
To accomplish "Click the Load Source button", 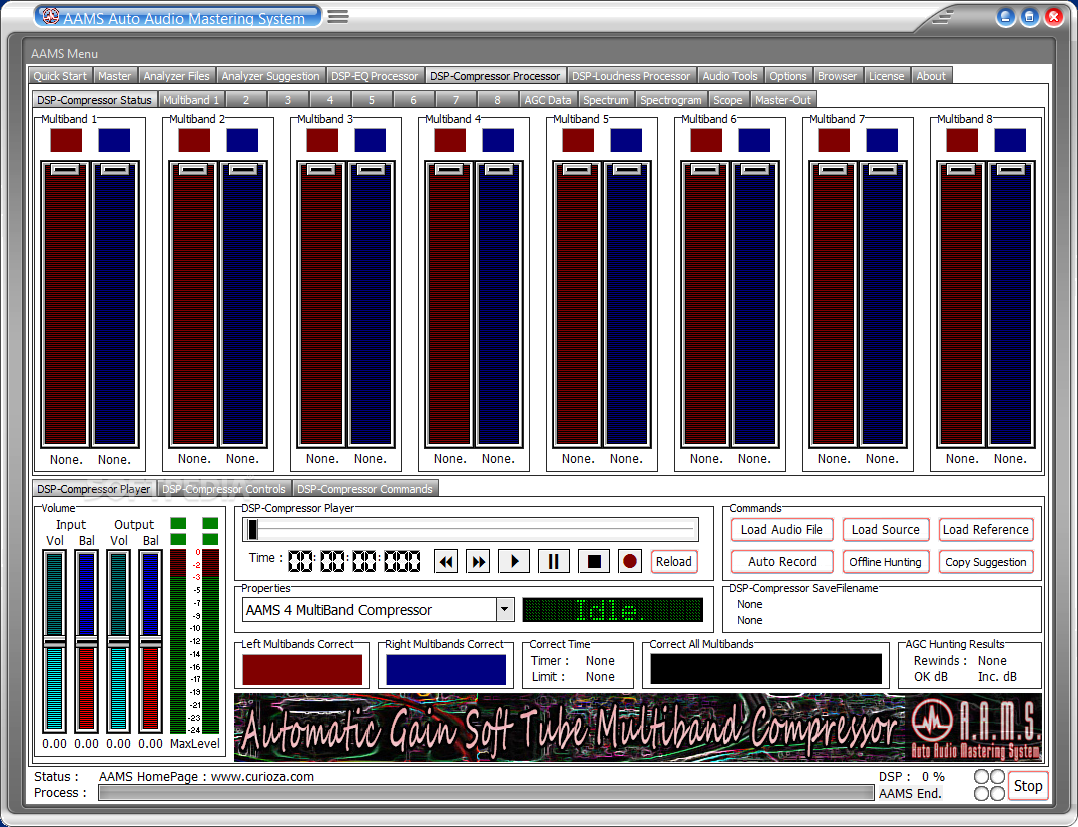I will click(x=886, y=529).
